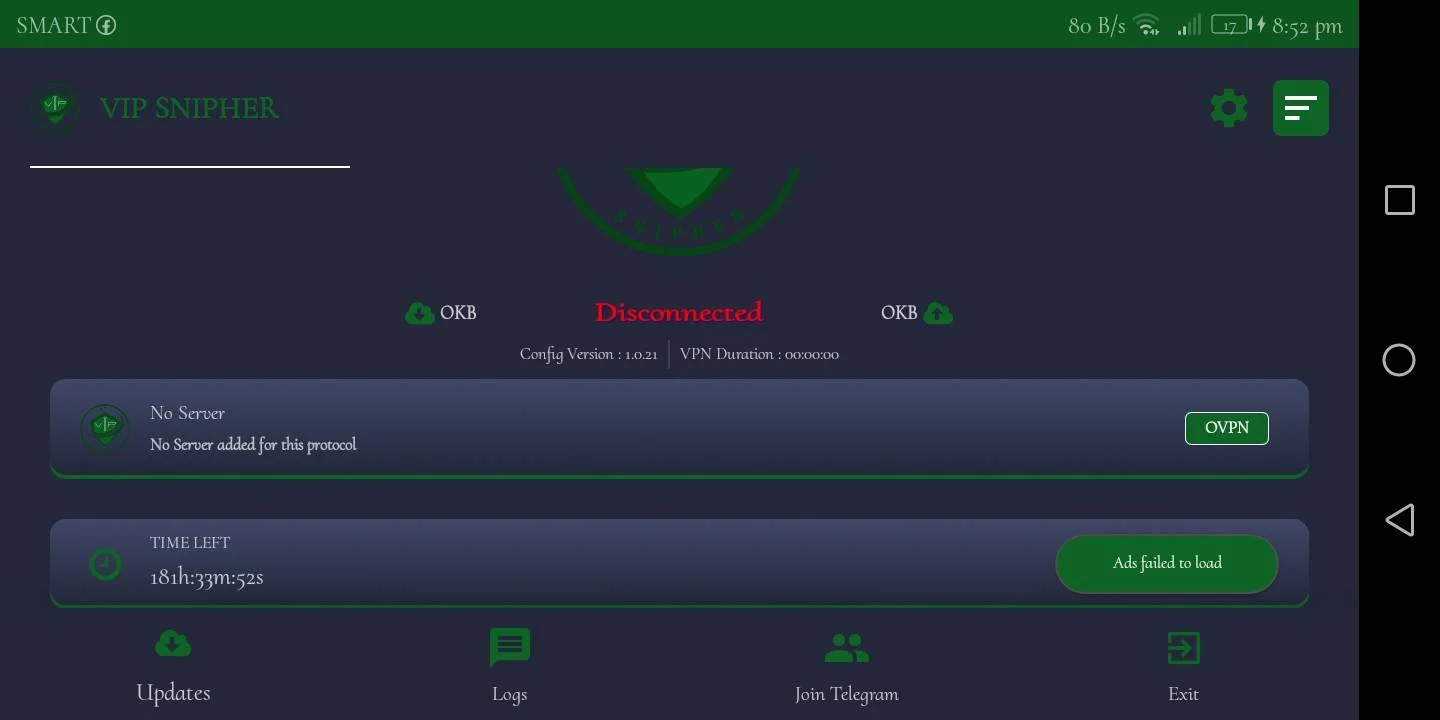Image resolution: width=1440 pixels, height=720 pixels.
Task: Tap the VPN Duration : 00:00:00 text
Action: 759,354
